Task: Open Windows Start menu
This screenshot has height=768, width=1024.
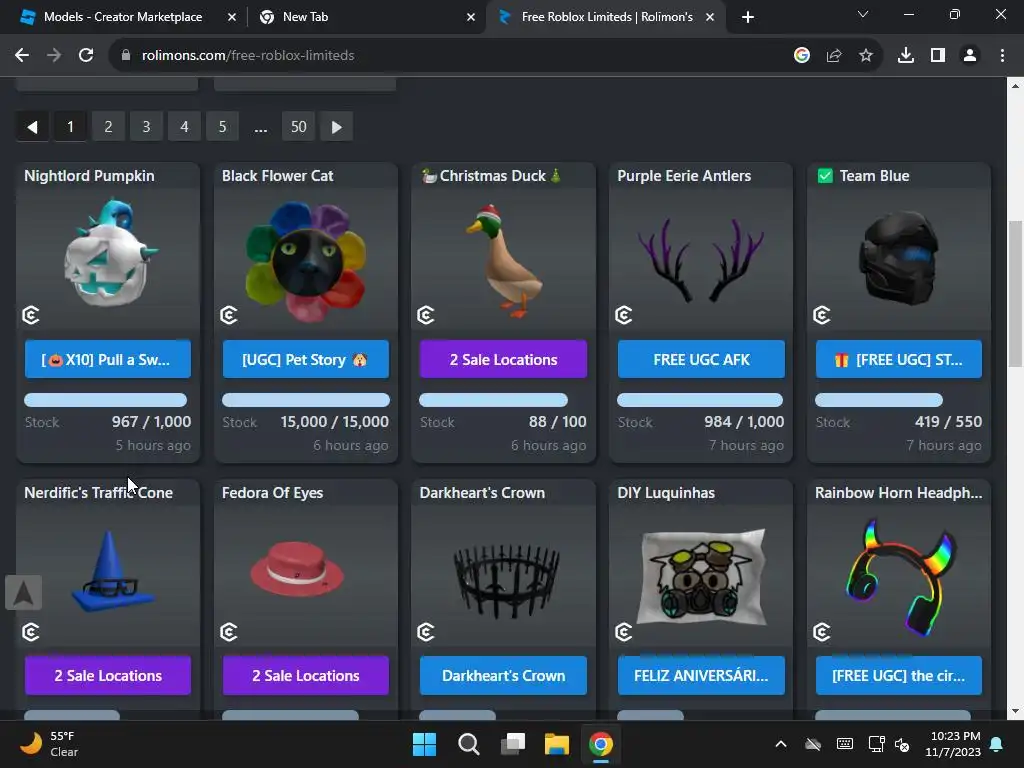Action: click(424, 744)
